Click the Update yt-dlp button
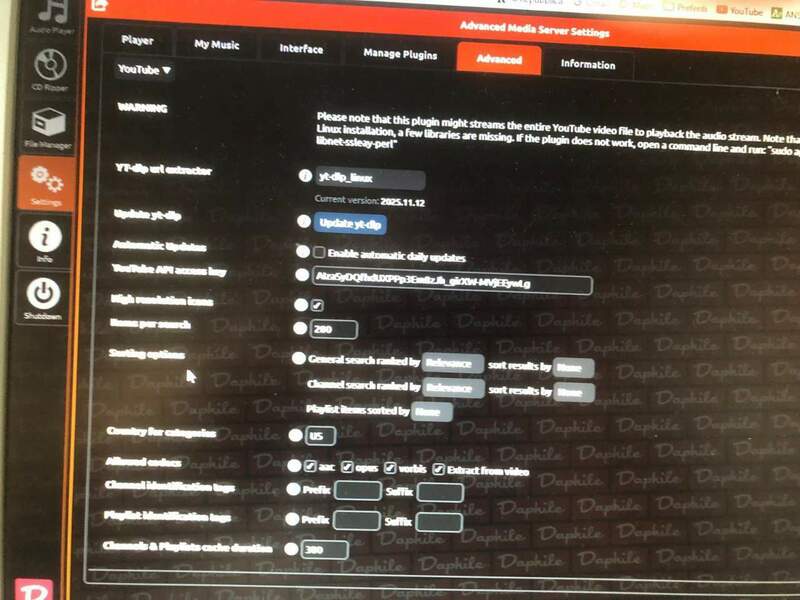800x600 pixels. click(350, 223)
